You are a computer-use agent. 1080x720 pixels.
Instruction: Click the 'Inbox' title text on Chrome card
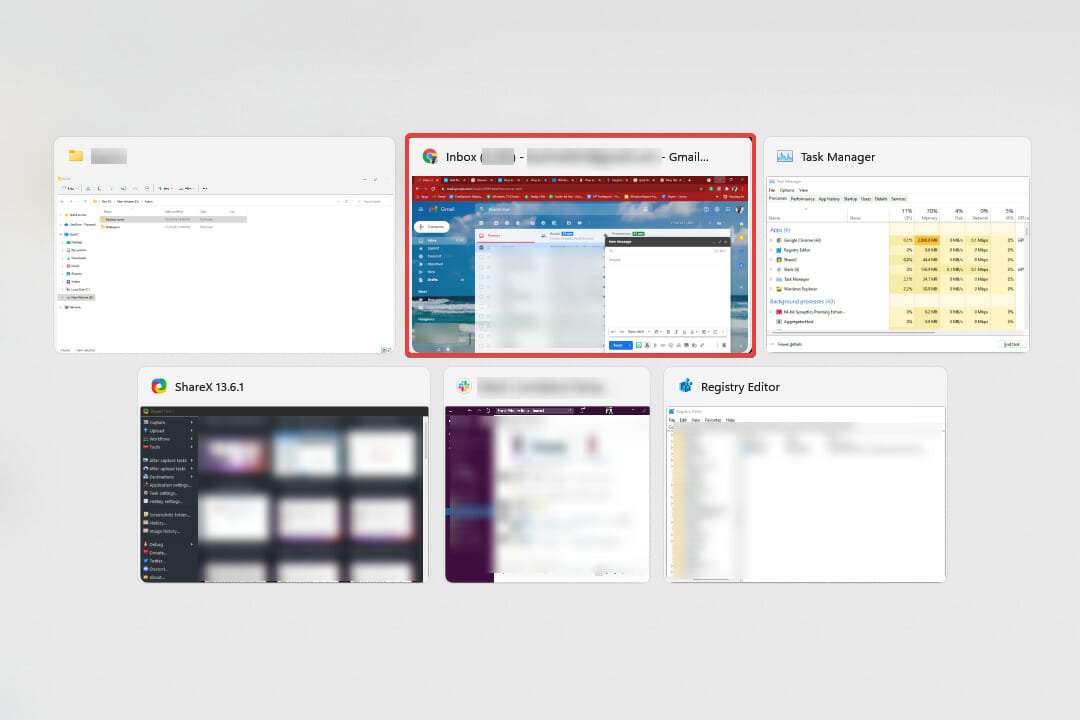[x=461, y=157]
